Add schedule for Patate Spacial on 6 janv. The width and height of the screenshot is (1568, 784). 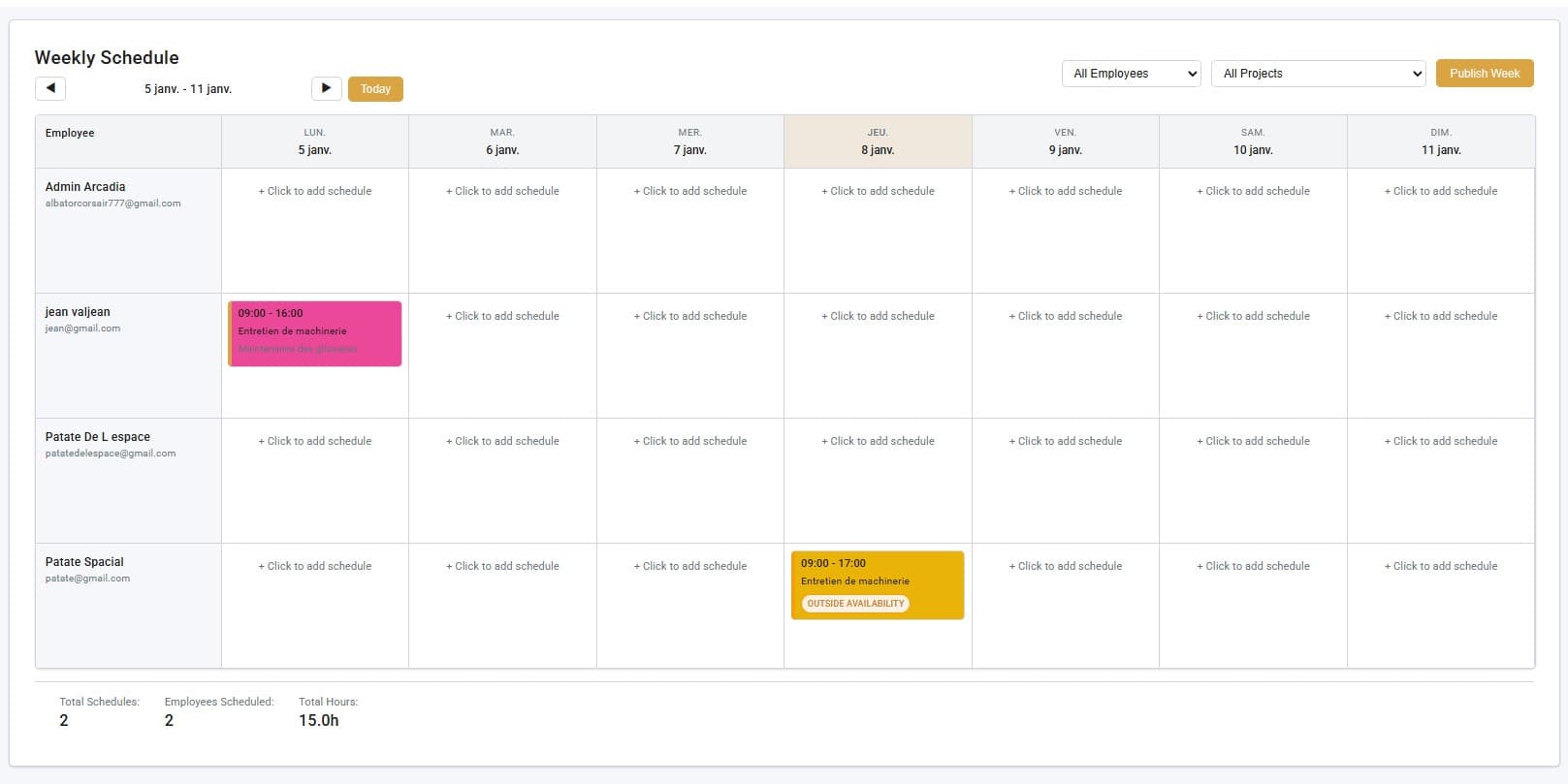click(x=502, y=566)
